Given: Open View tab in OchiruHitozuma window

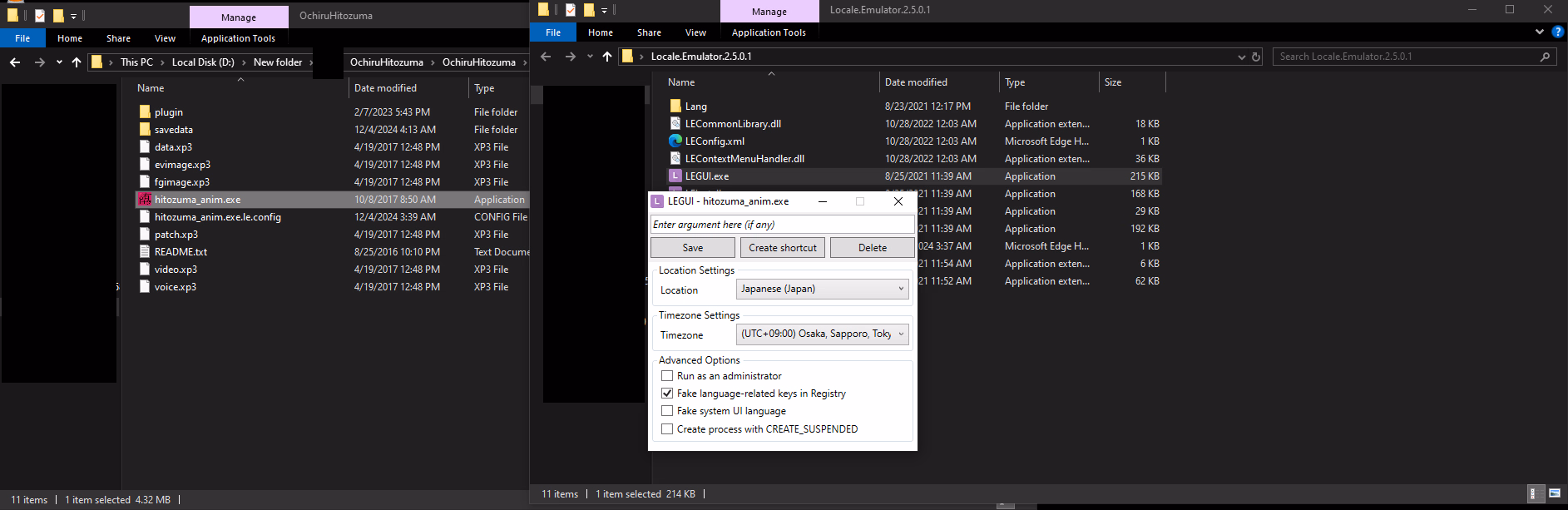Looking at the screenshot, I should [165, 38].
